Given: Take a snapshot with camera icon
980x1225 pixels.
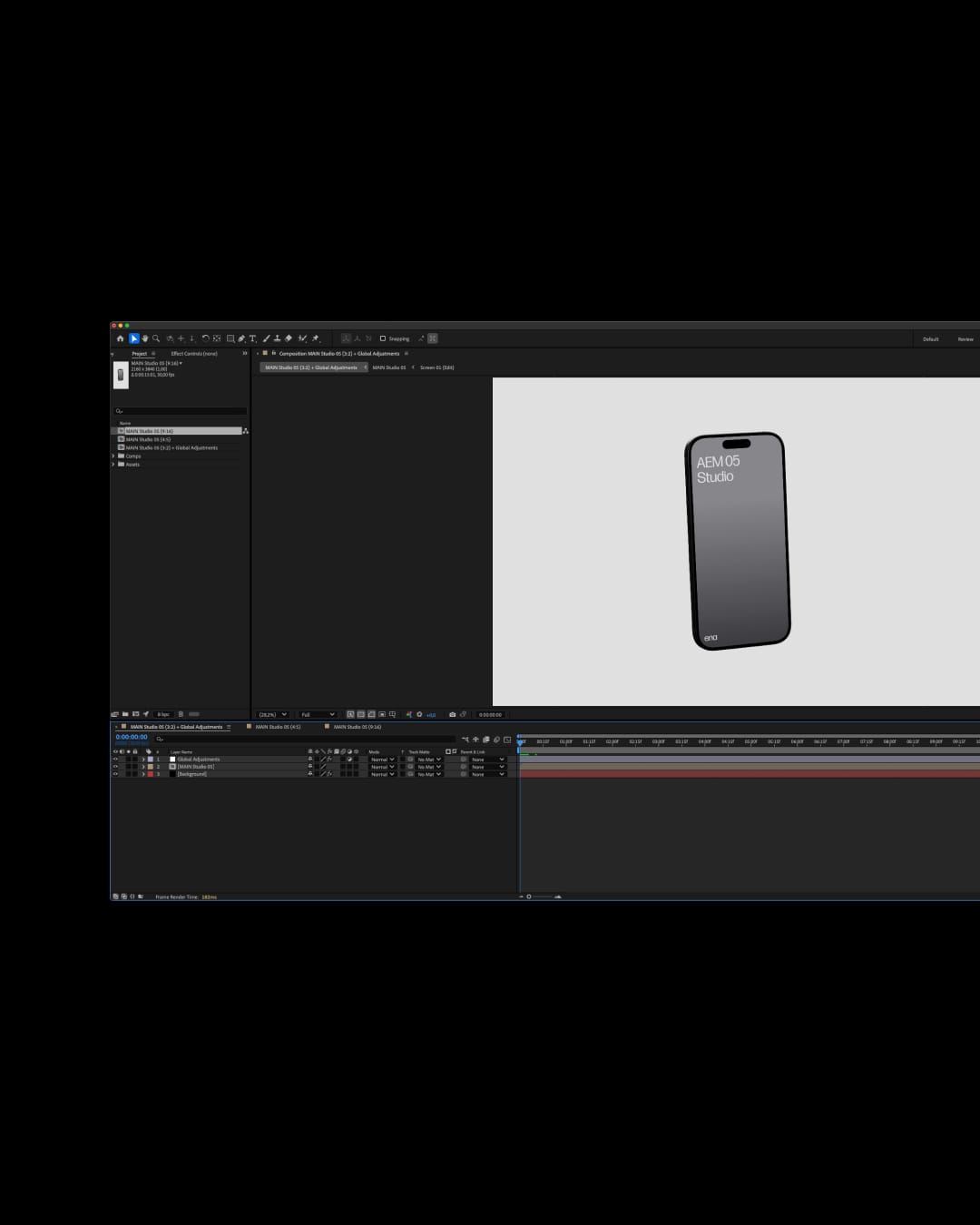Looking at the screenshot, I should [452, 714].
